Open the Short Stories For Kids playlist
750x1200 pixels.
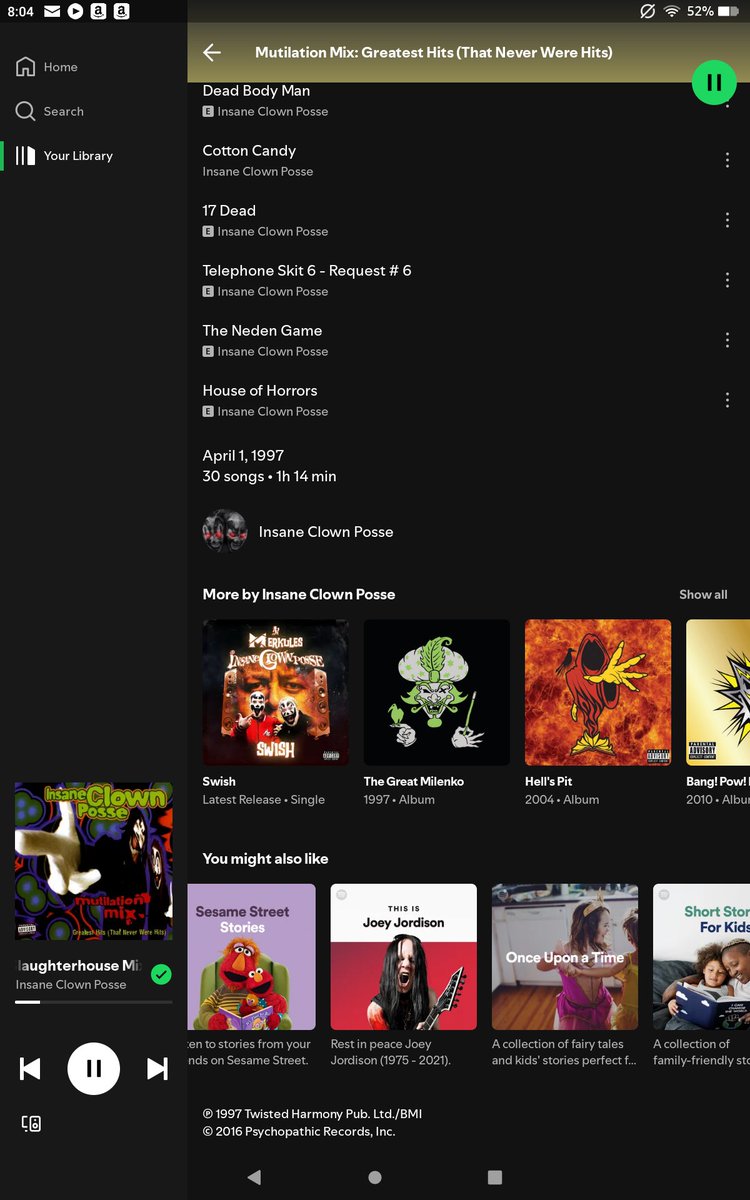point(701,957)
